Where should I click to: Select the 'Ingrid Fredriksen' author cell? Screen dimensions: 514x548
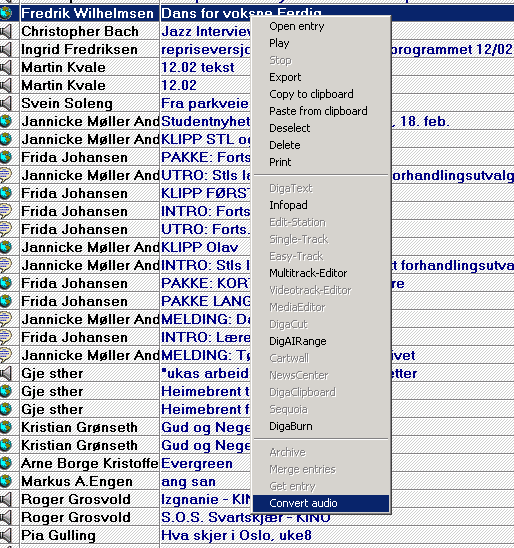[x=90, y=49]
